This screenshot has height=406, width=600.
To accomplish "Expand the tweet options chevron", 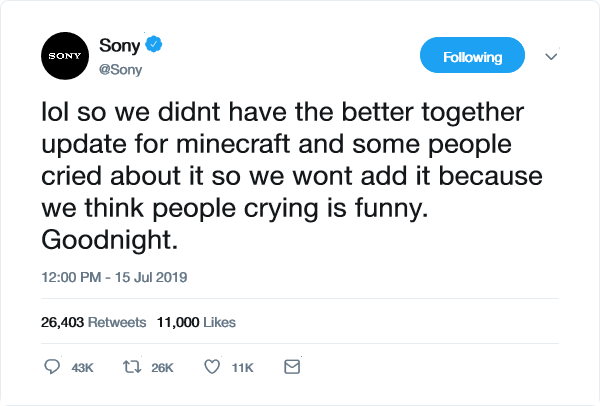I will (x=551, y=57).
